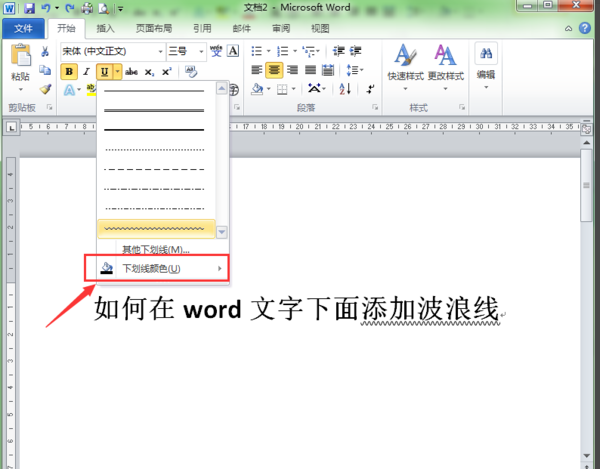Click the Save icon in quick access toolbar
Viewport: 600px width, 469px height.
click(x=29, y=8)
